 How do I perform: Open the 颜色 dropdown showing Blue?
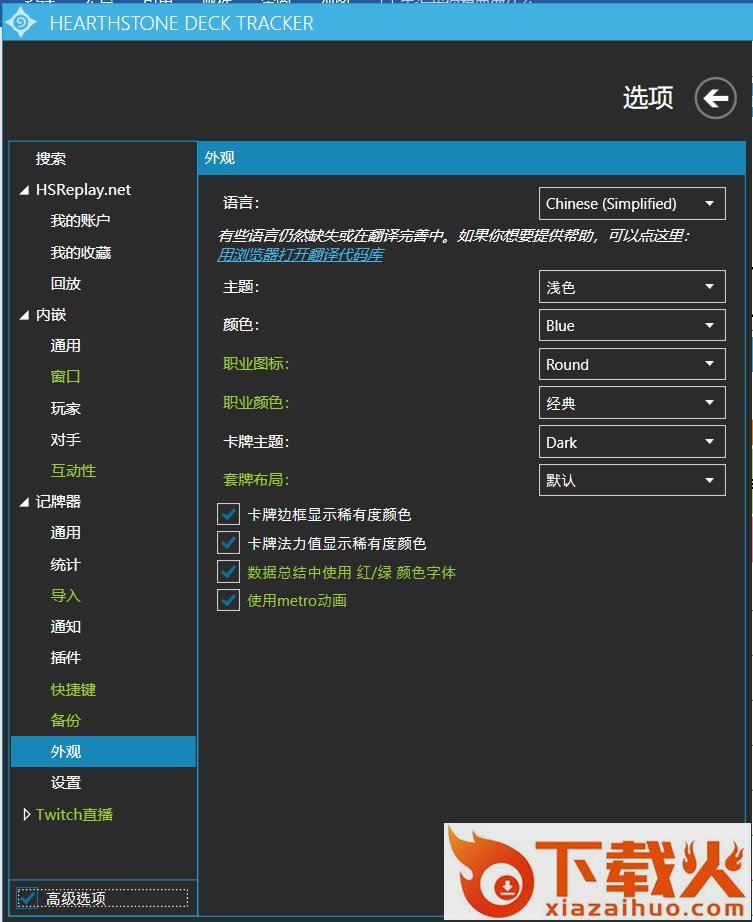pos(632,325)
